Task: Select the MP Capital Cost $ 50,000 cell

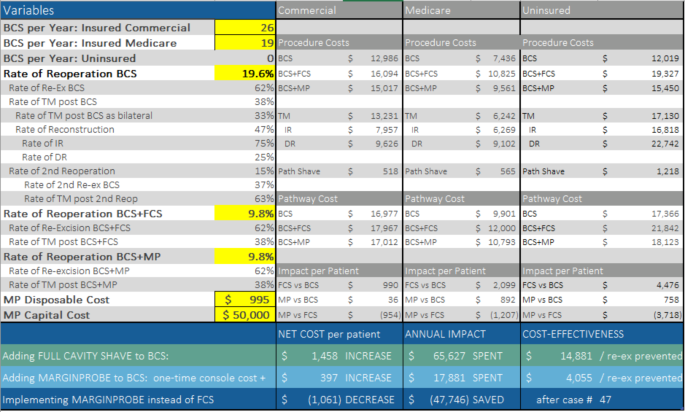Action: [245, 315]
